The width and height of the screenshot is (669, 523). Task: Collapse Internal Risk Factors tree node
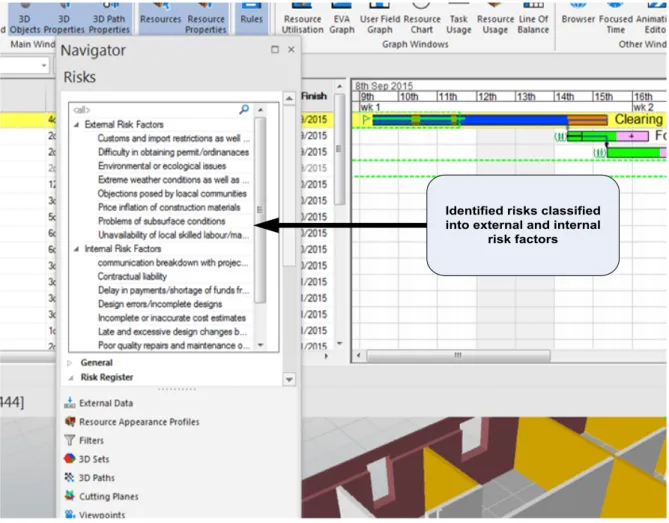point(77,249)
